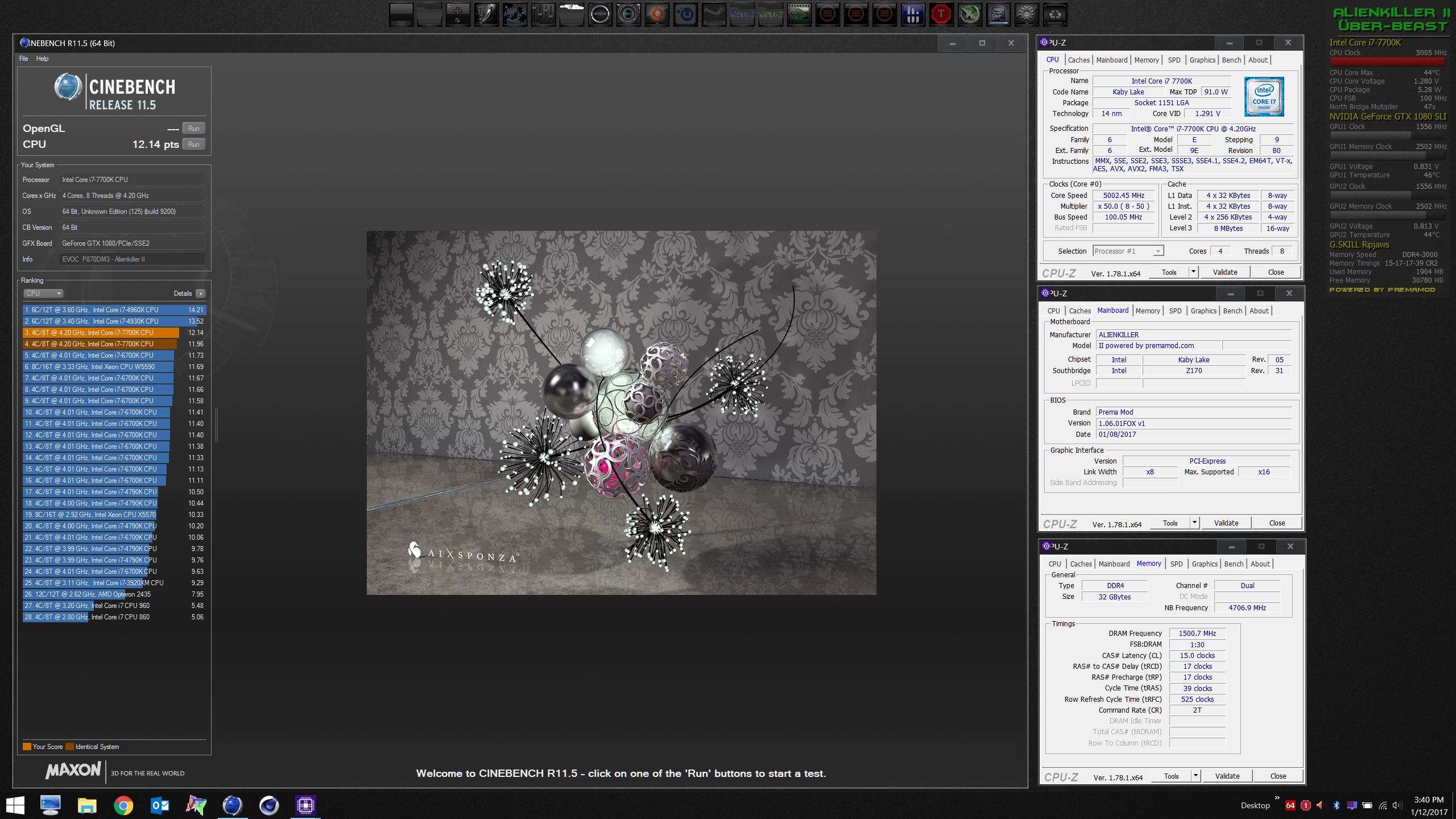
Task: Switch to CPU-Z purple taskbar icon
Action: pyautogui.click(x=305, y=805)
